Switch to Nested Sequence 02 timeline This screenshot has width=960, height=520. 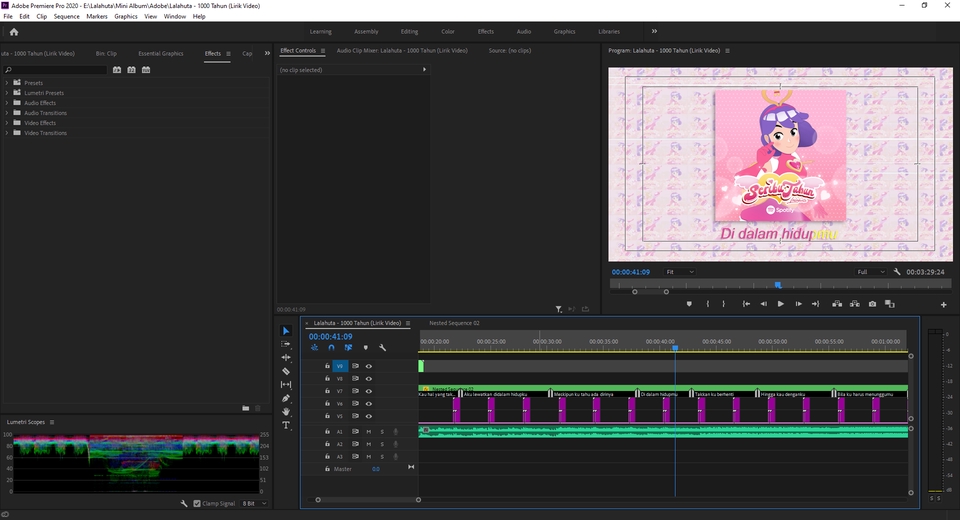(x=454, y=323)
